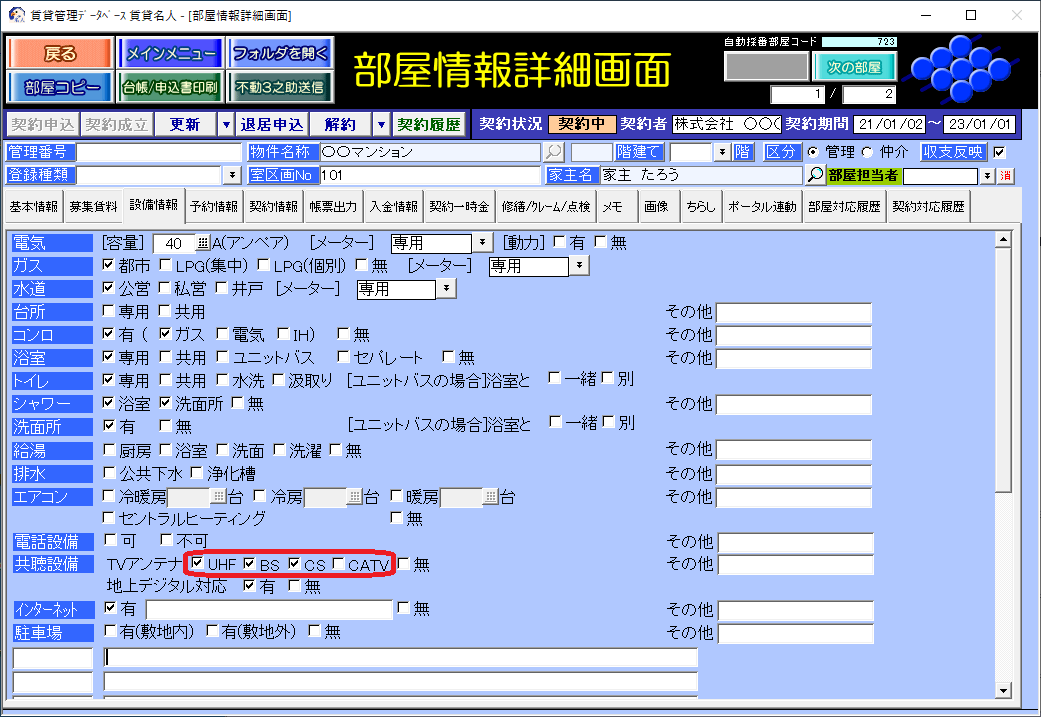The image size is (1041, 717).
Task: Uncheck the 都市 gas checkbox
Action: (110, 266)
